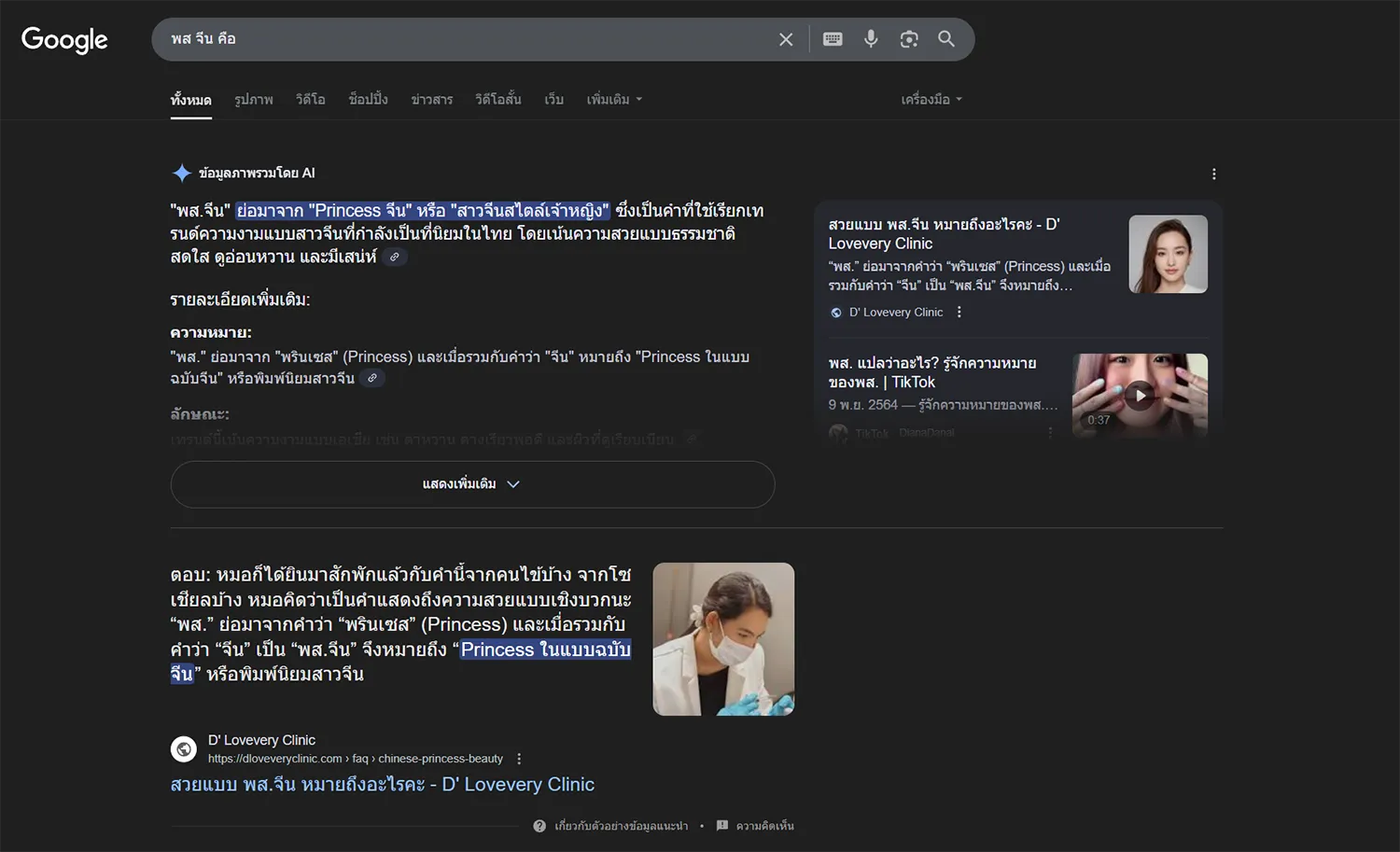Click the รายละเอียดเพิ่มเติม: heading text
The image size is (1400, 852).
coord(240,300)
